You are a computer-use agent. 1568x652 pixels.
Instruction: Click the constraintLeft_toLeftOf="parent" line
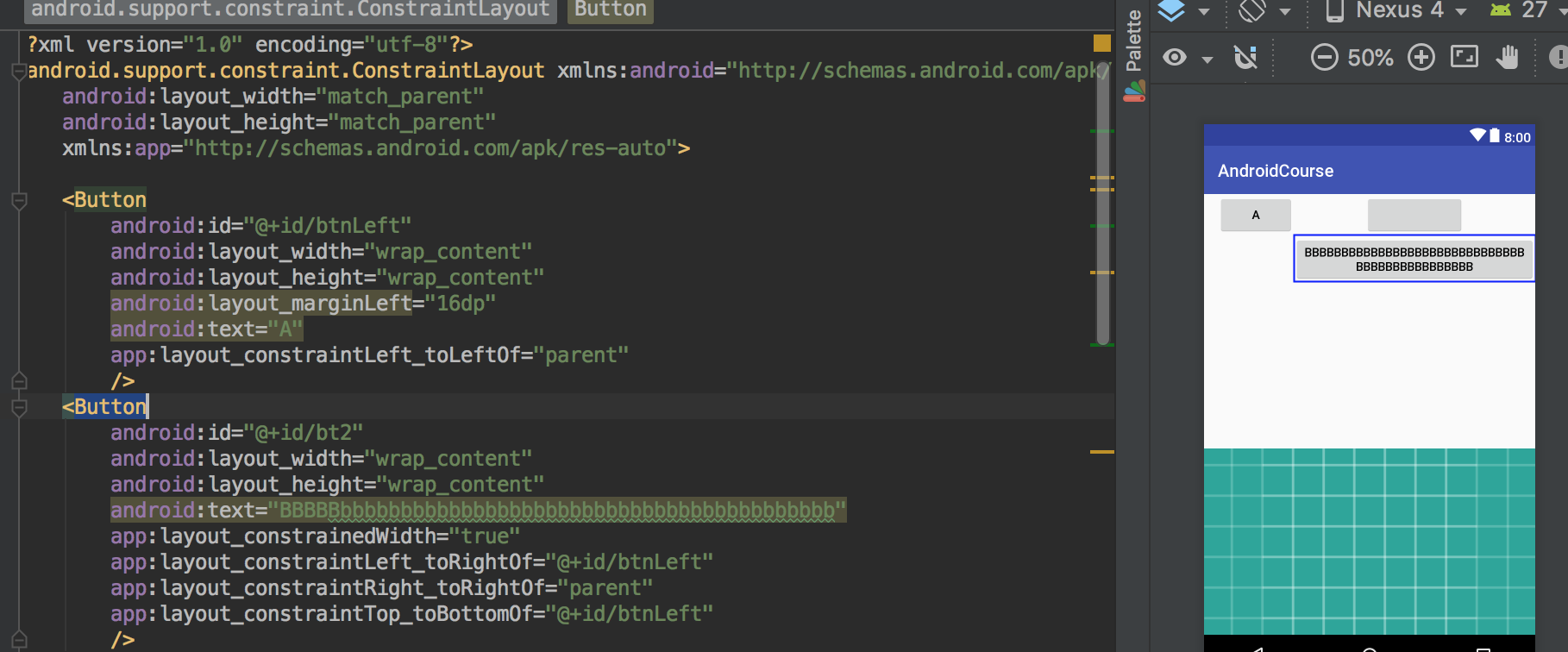(369, 355)
